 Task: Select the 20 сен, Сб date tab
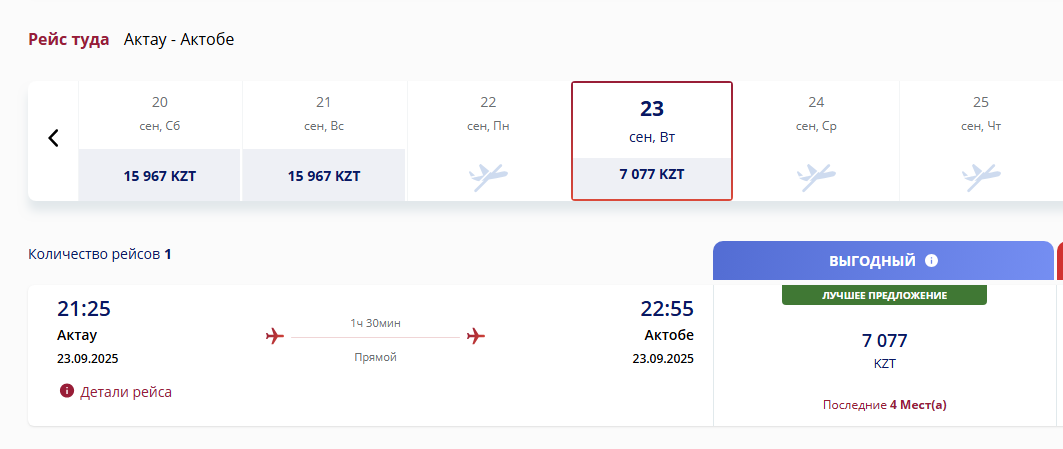point(160,141)
